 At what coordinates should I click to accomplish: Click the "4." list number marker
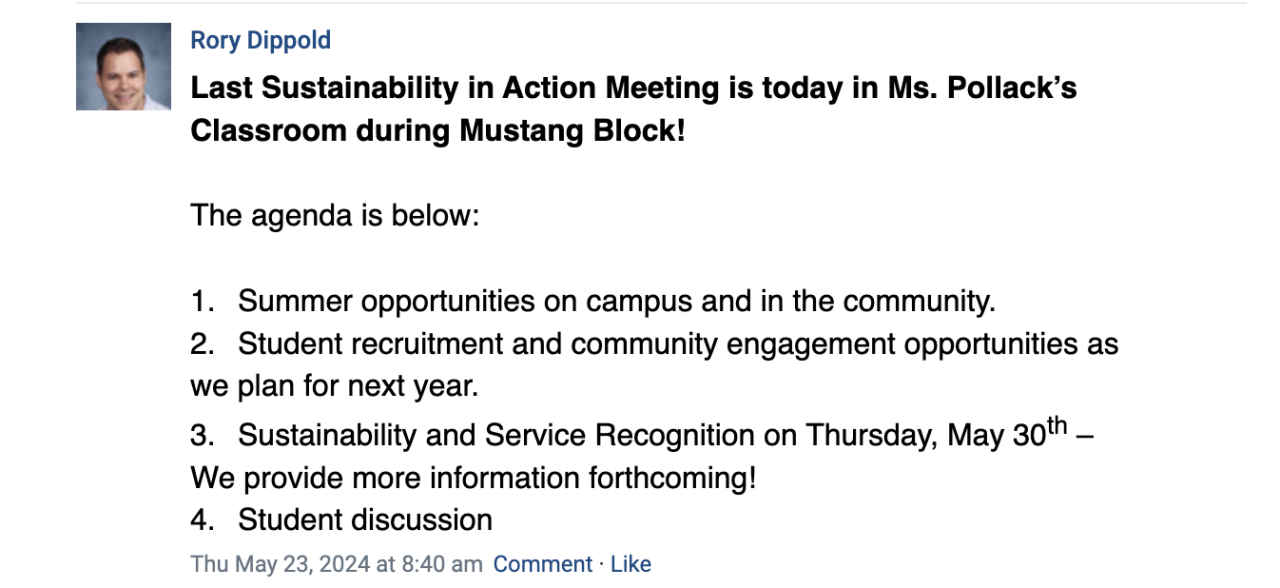click(203, 520)
